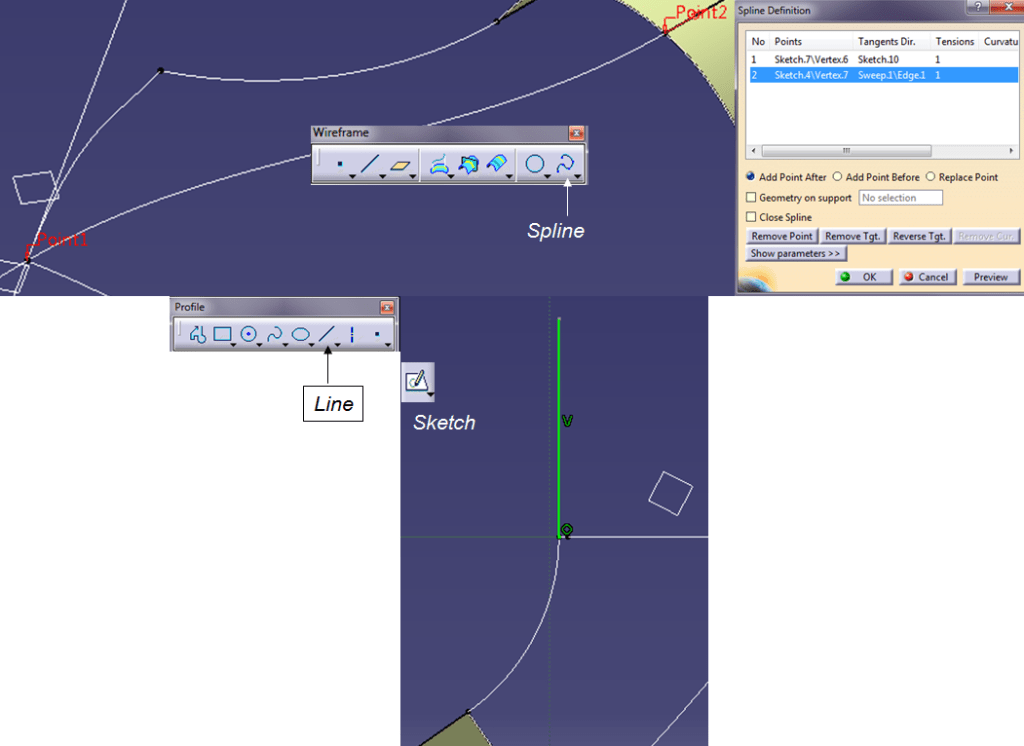
Task: Click the horizontal scrollbar in the points list
Action: [845, 151]
